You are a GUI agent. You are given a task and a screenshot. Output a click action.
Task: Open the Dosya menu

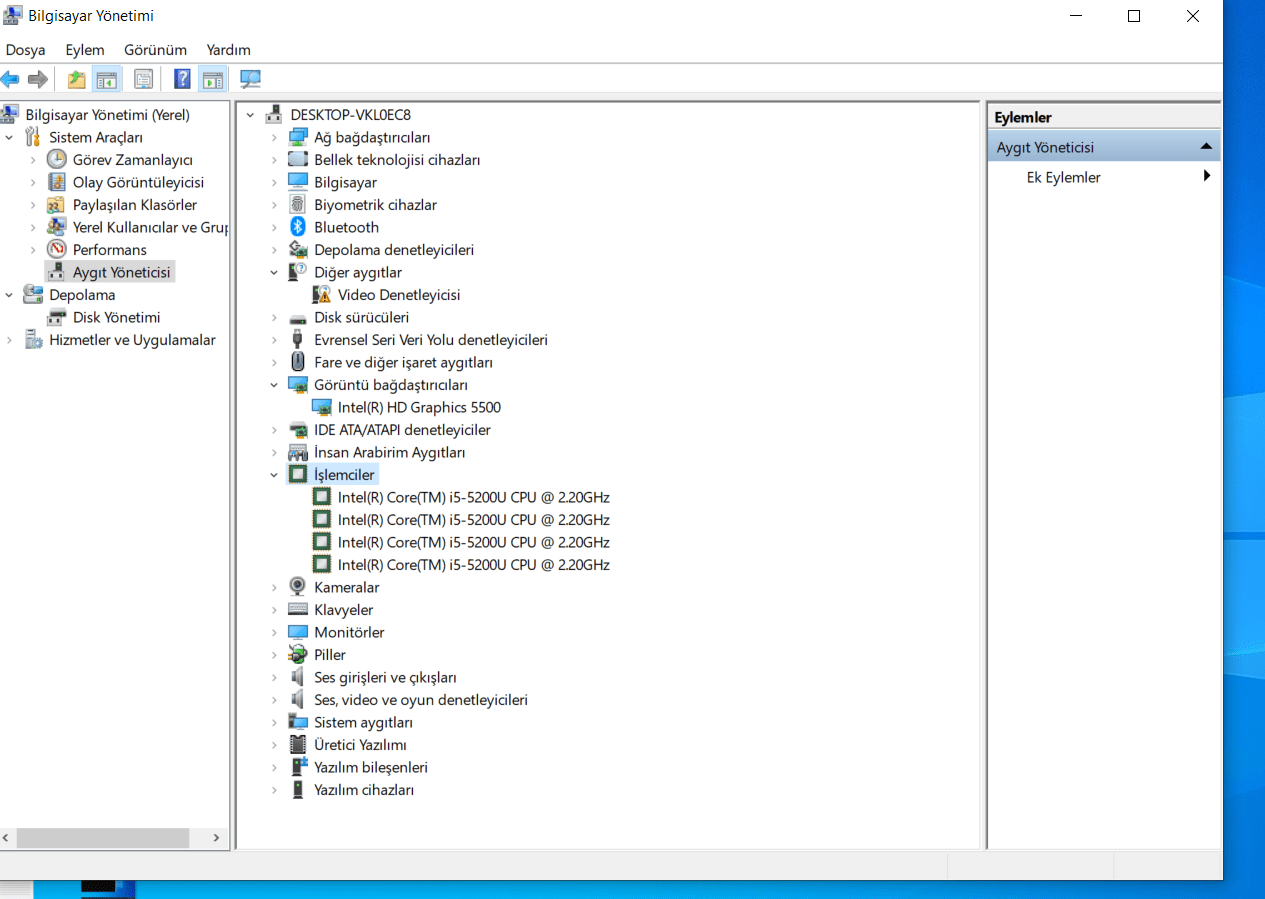point(25,50)
